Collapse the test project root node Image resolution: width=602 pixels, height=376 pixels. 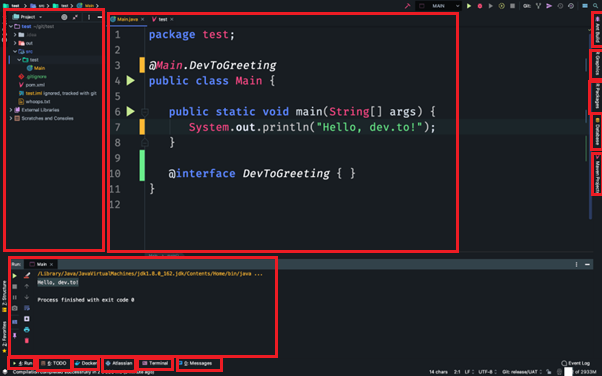click(x=11, y=27)
